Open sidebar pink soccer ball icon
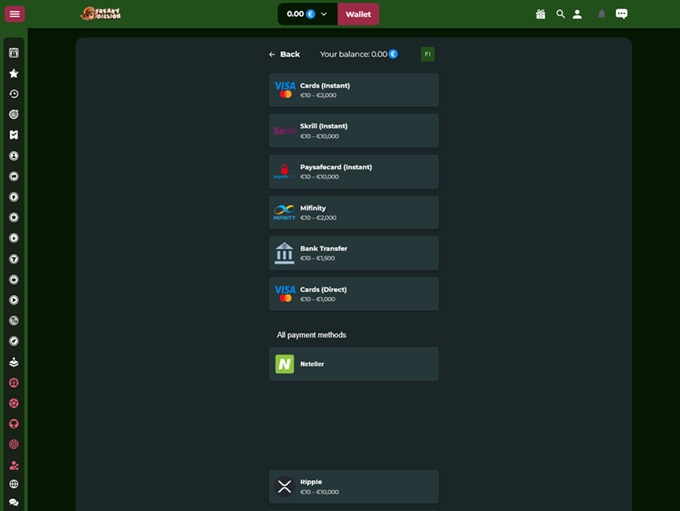The image size is (680, 511). pos(14,403)
